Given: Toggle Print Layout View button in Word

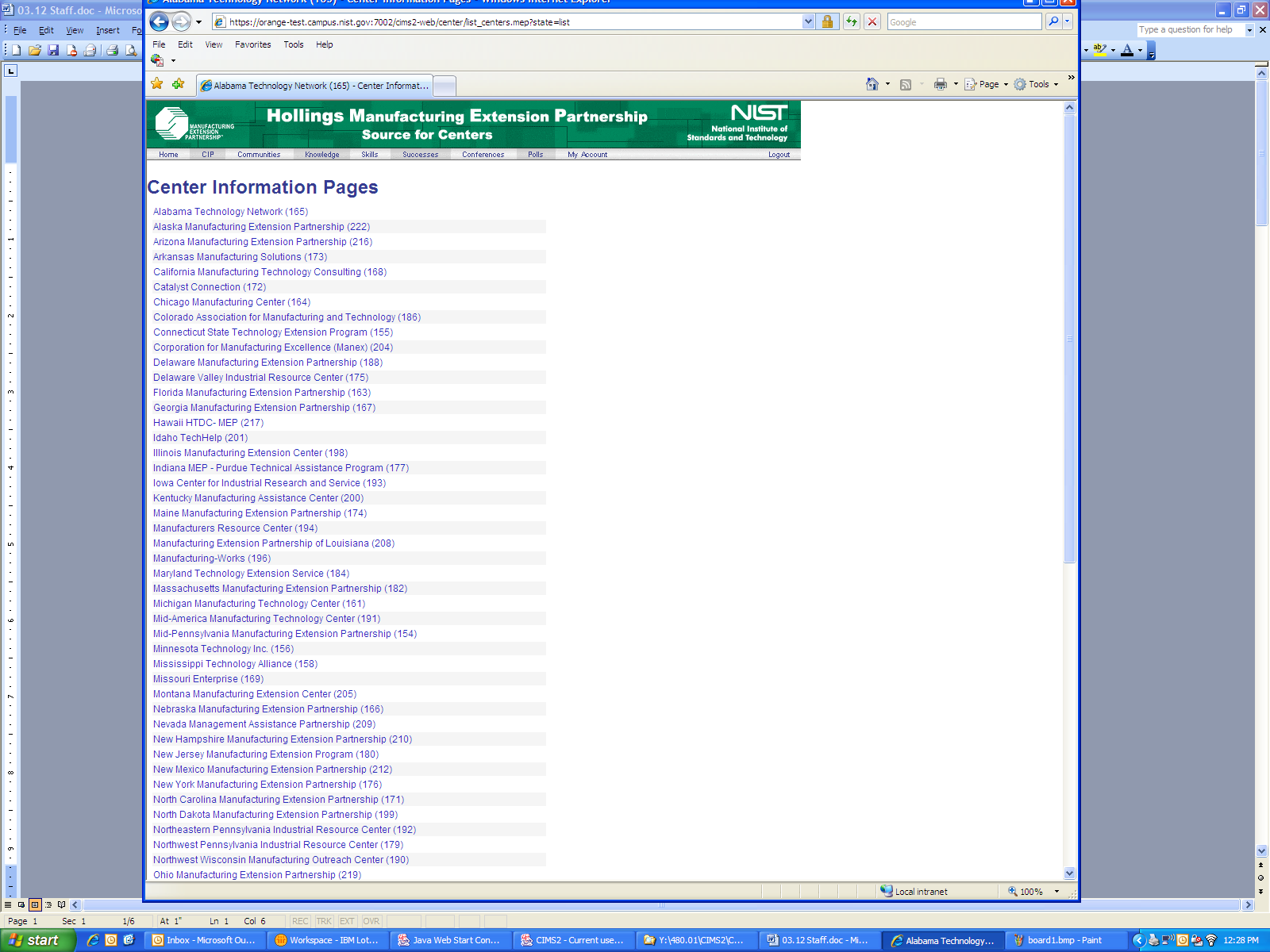Looking at the screenshot, I should tap(35, 904).
